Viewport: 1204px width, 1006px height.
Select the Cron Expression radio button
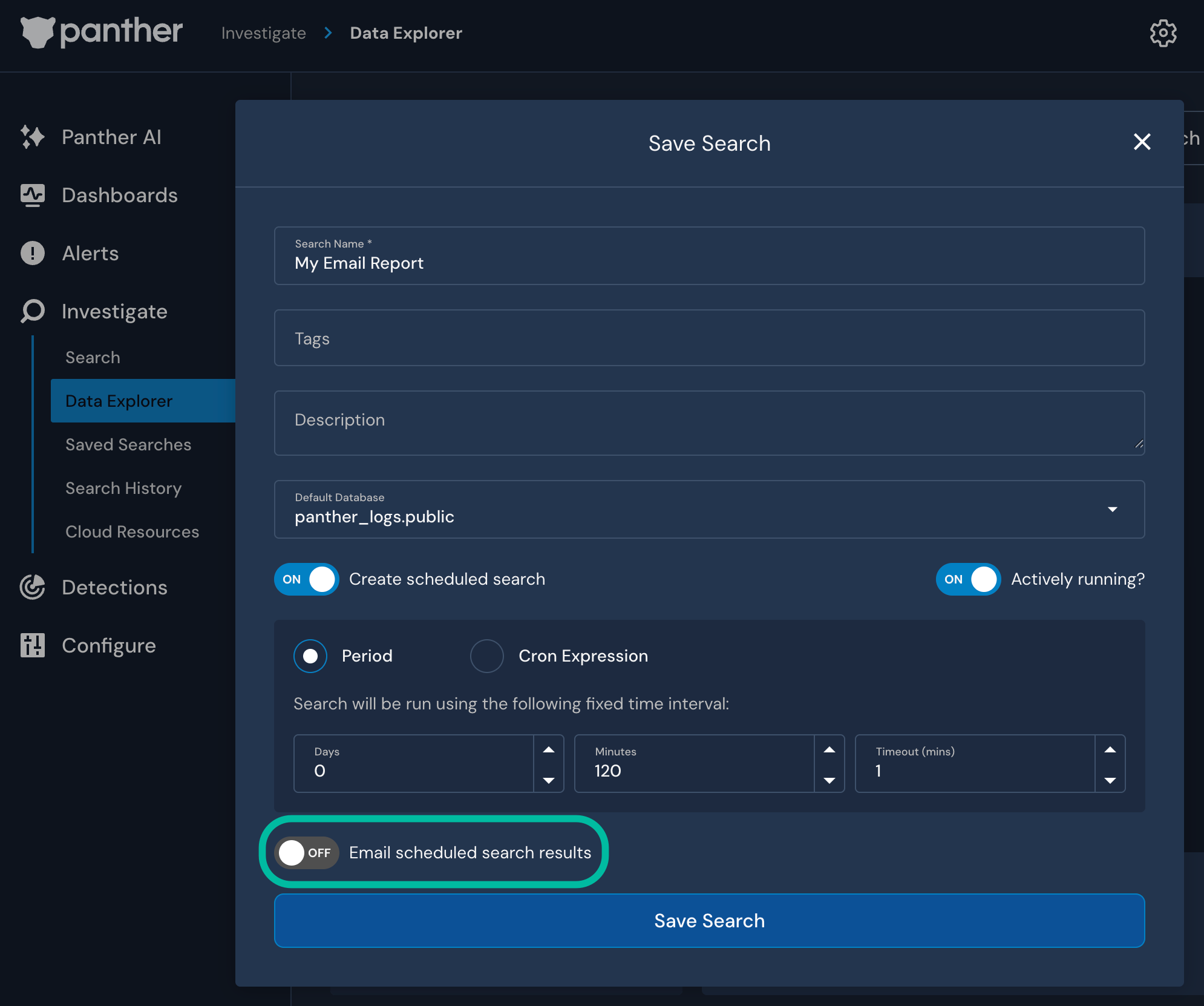click(x=487, y=656)
